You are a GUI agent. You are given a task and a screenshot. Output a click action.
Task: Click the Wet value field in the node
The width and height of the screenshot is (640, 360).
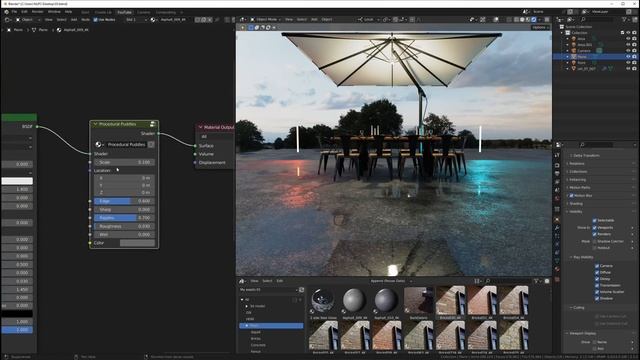point(124,235)
